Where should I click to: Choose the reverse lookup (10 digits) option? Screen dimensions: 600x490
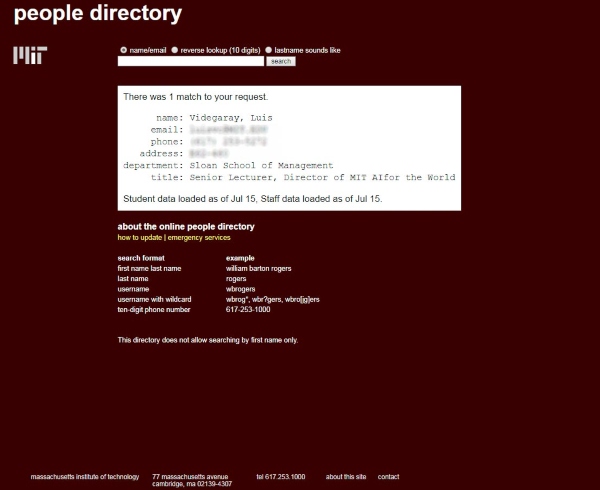(x=175, y=49)
